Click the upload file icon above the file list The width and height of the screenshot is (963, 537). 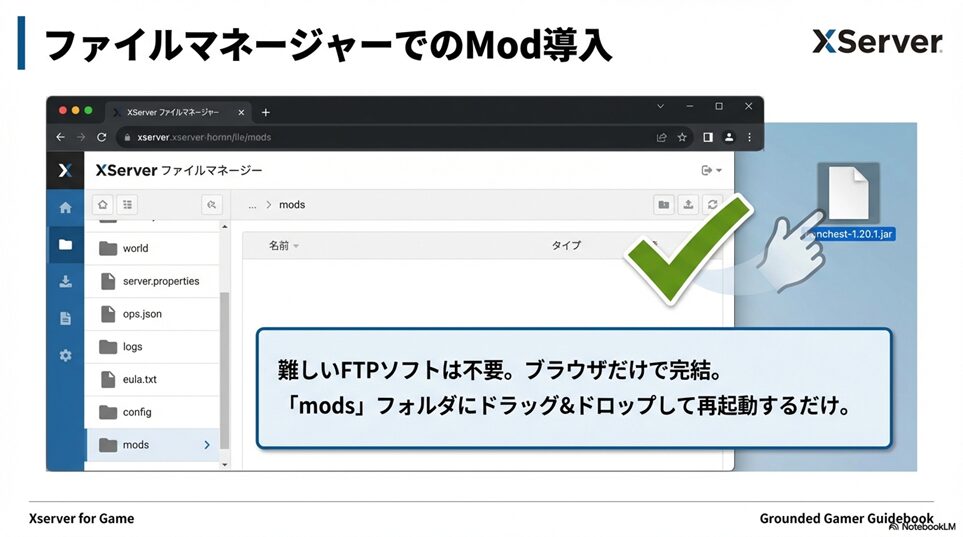point(688,204)
